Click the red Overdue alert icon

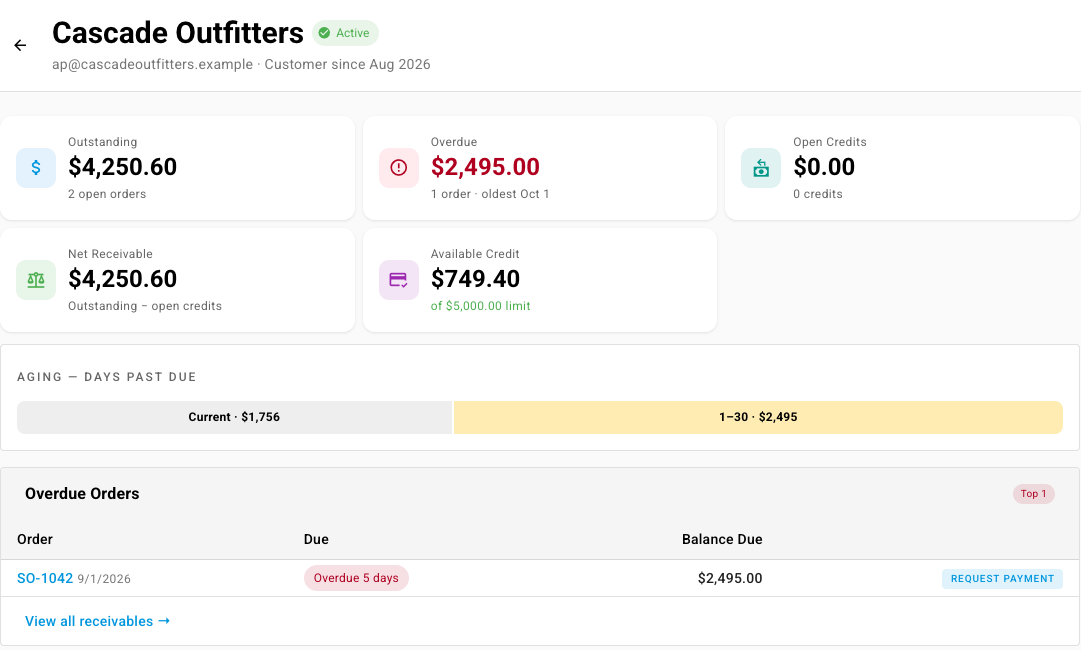[398, 167]
